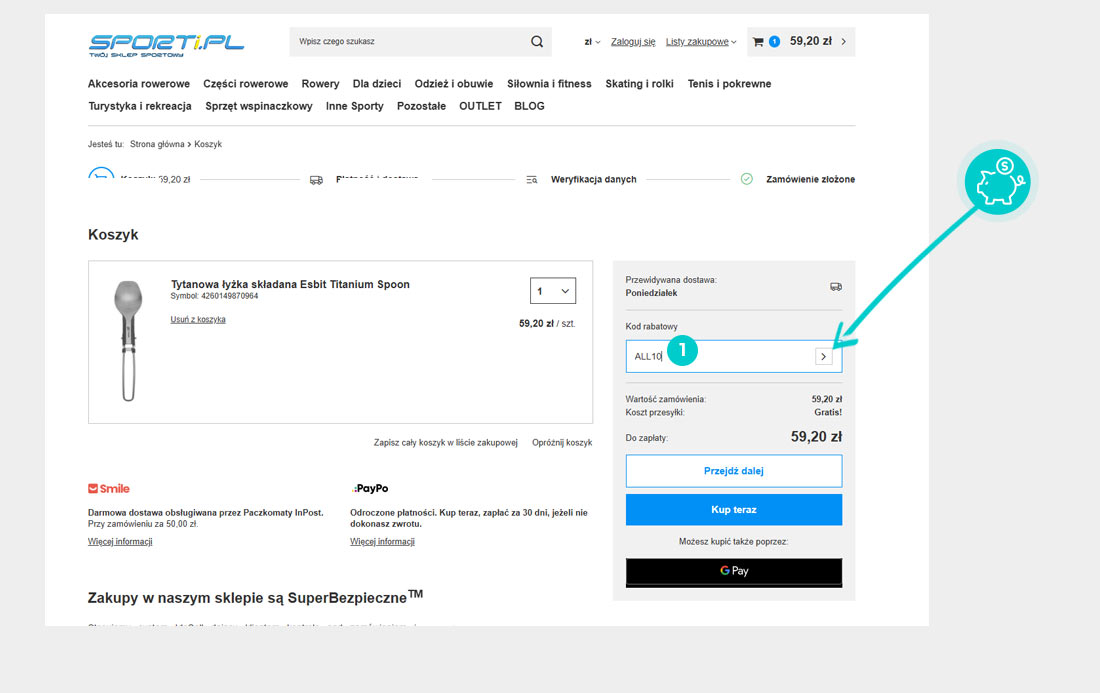Go to the OUTLET menu item
Image resolution: width=1100 pixels, height=693 pixels.
tap(480, 106)
